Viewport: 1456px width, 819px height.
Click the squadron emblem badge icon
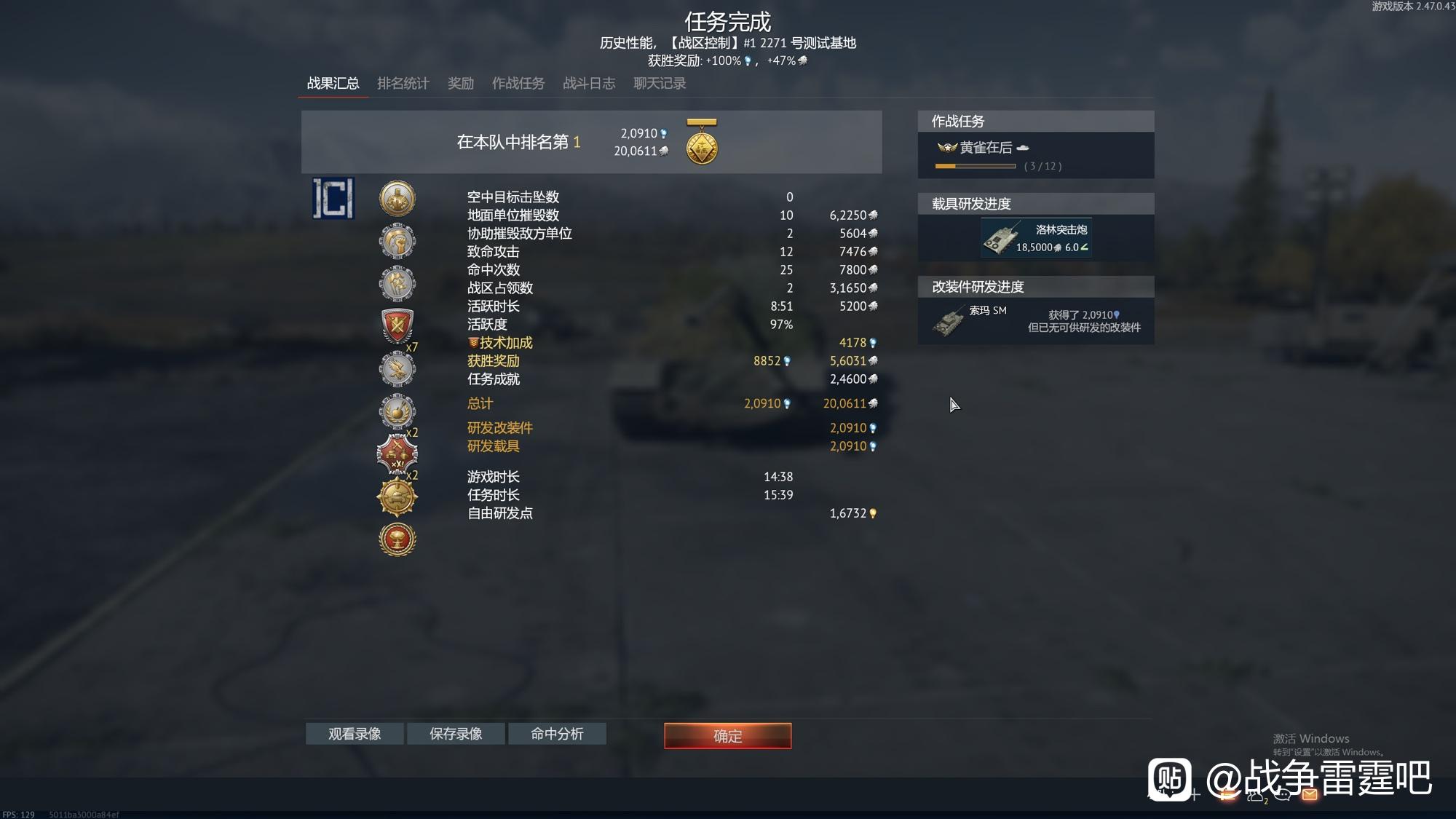tap(333, 198)
